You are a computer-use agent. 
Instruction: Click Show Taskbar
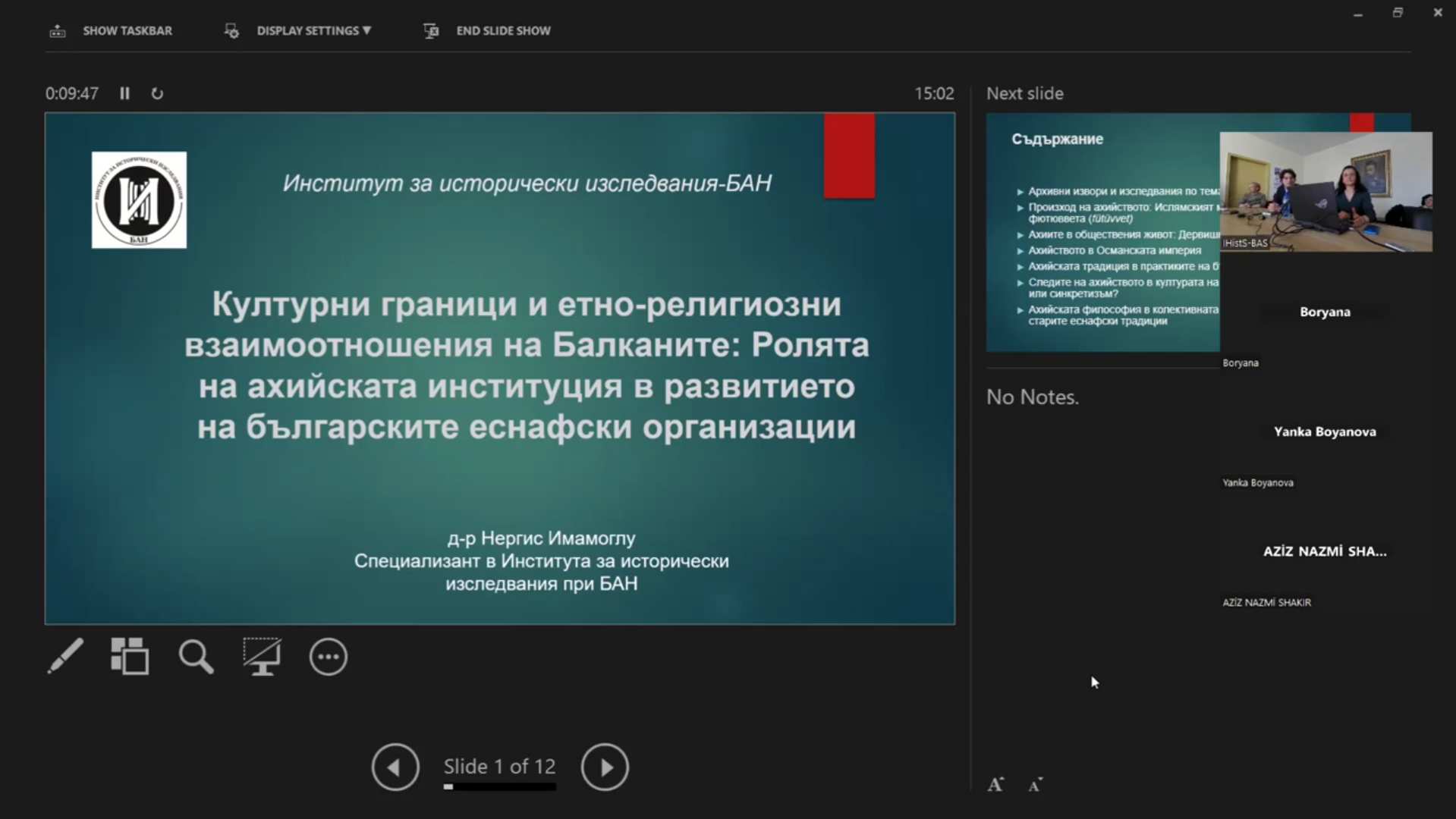coord(112,30)
